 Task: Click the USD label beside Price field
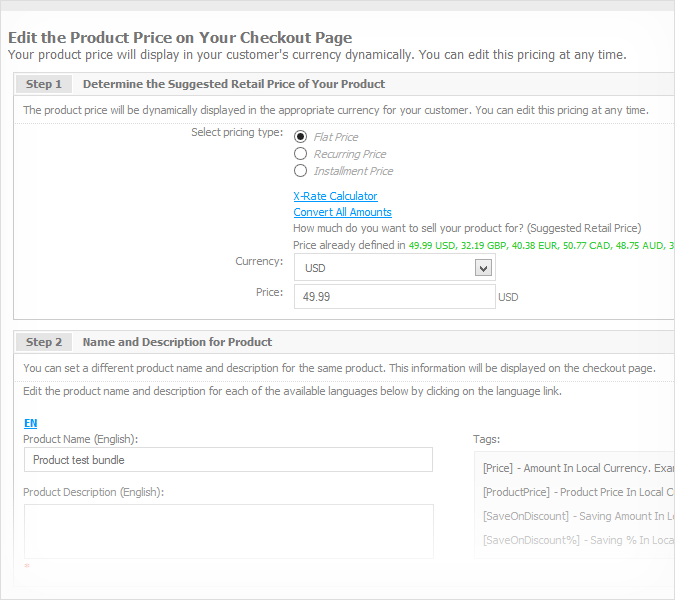click(x=508, y=297)
